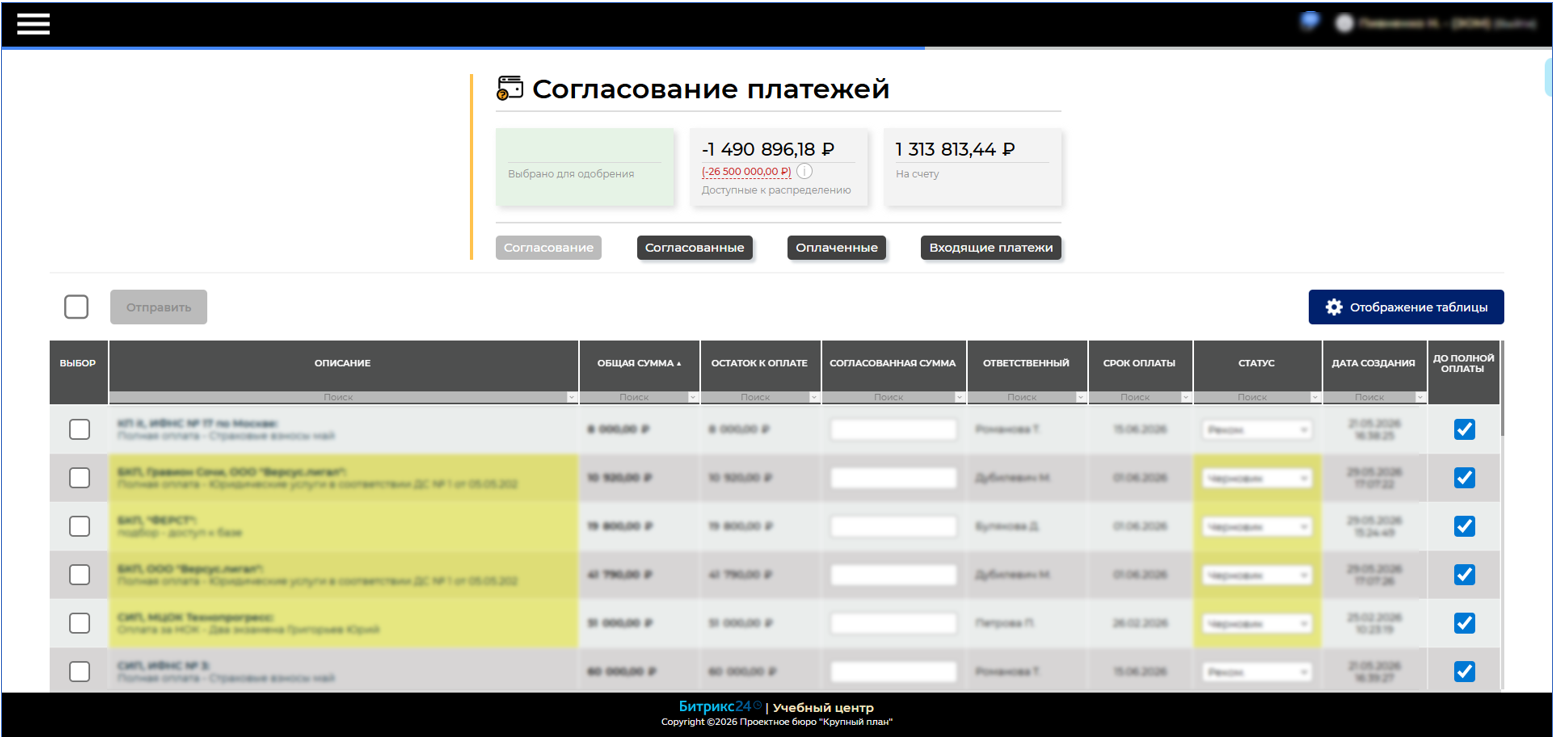Viewport: 1553px width, 737px height.
Task: Open status dropdown in the 8 000,00 row
Action: pos(1257,430)
